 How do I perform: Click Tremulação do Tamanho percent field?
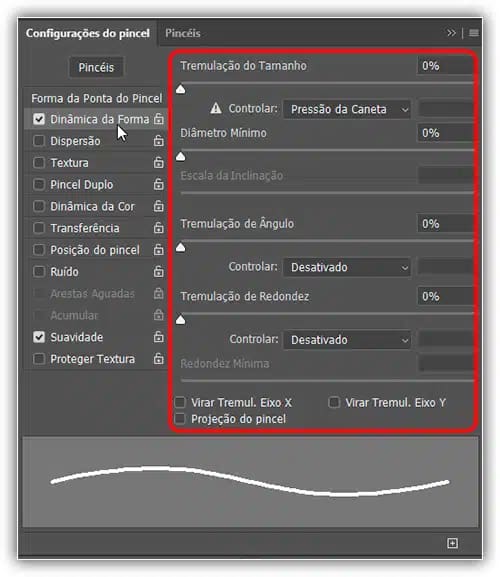pos(445,66)
